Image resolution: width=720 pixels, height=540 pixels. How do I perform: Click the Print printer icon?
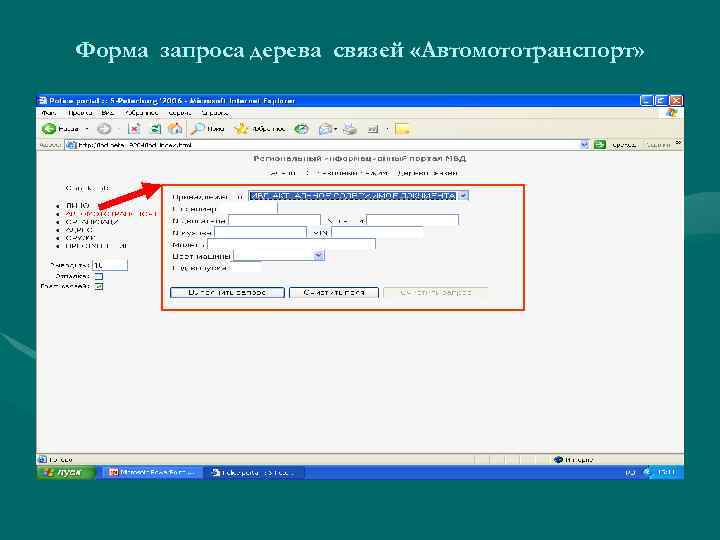click(350, 129)
